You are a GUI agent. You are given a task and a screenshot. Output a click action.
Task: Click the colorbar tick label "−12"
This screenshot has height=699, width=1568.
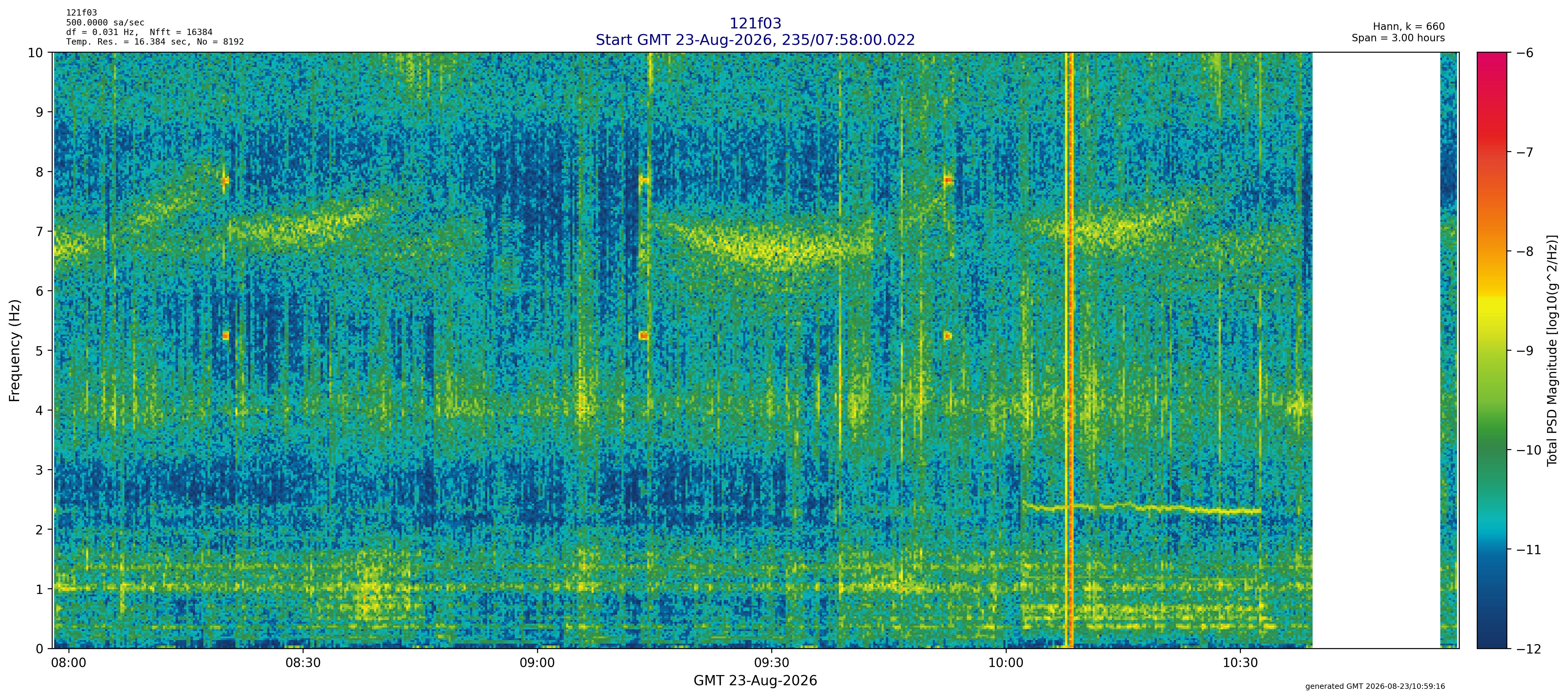pos(1528,649)
